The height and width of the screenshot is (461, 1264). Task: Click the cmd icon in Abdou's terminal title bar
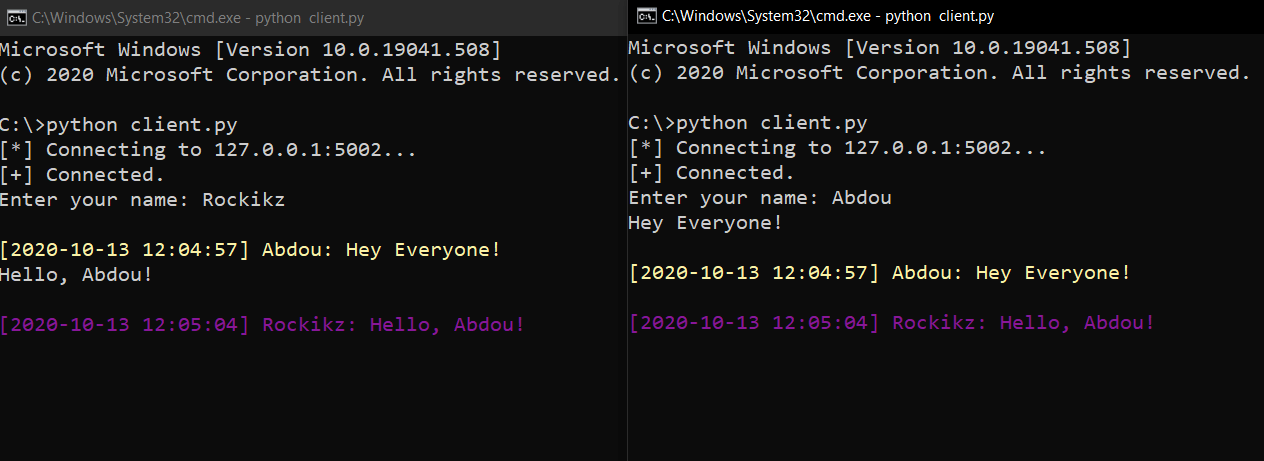pos(647,16)
